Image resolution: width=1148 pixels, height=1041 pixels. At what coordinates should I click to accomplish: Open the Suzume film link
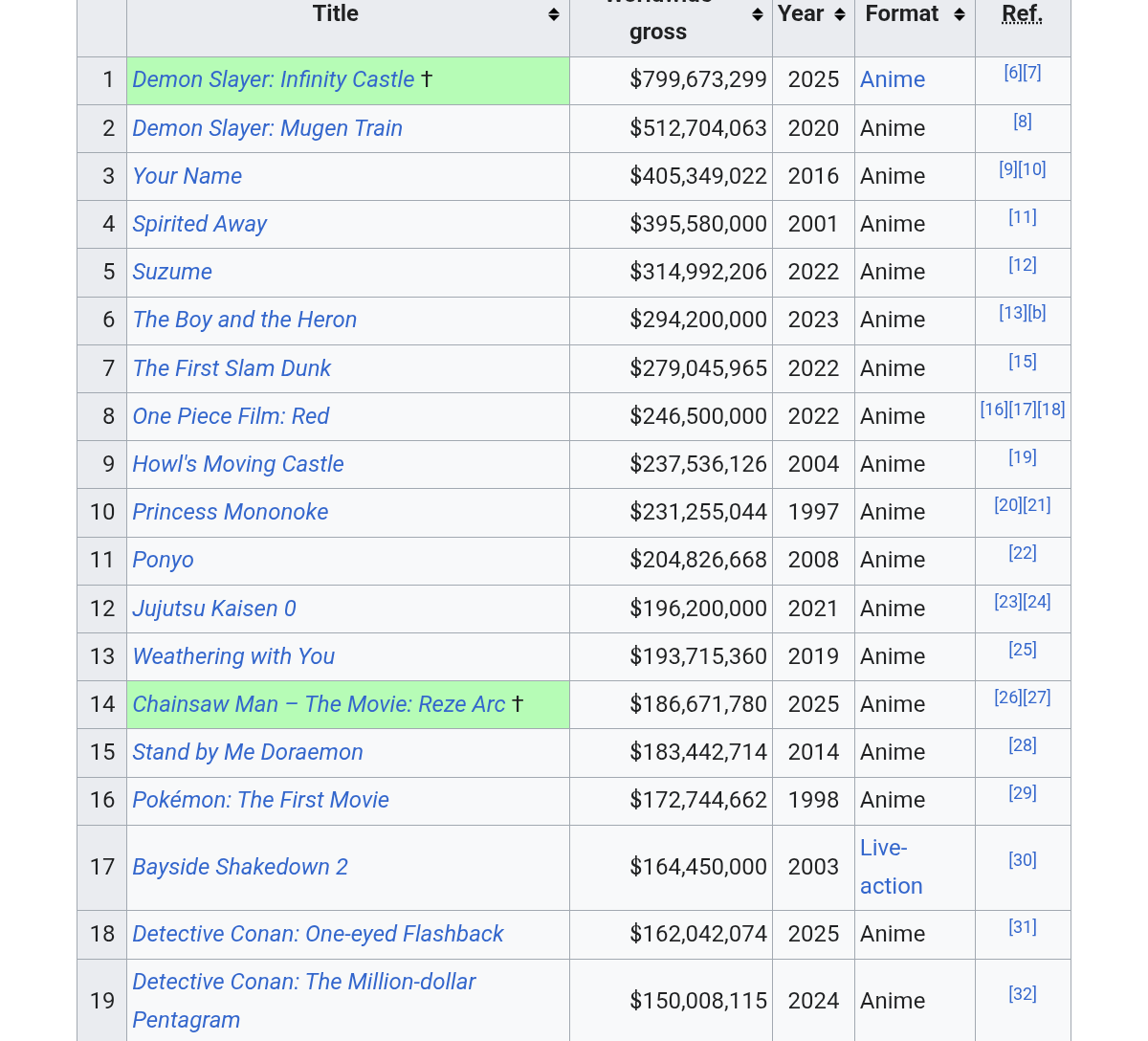point(172,272)
